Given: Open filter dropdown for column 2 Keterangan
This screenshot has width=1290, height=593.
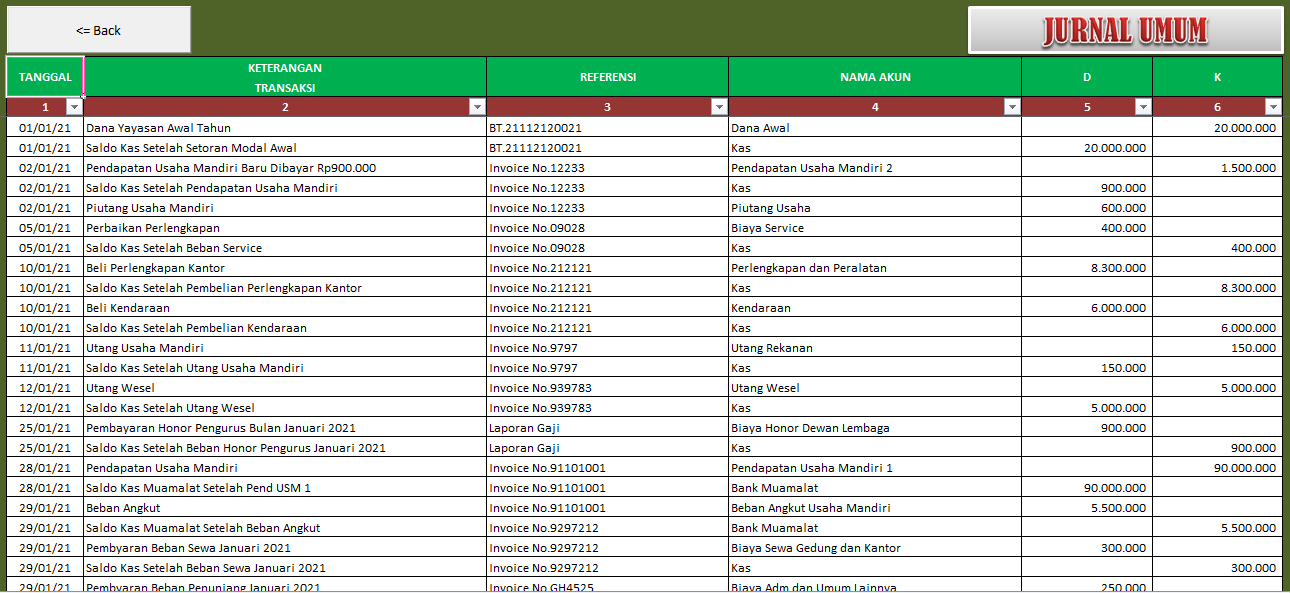Looking at the screenshot, I should 477,107.
